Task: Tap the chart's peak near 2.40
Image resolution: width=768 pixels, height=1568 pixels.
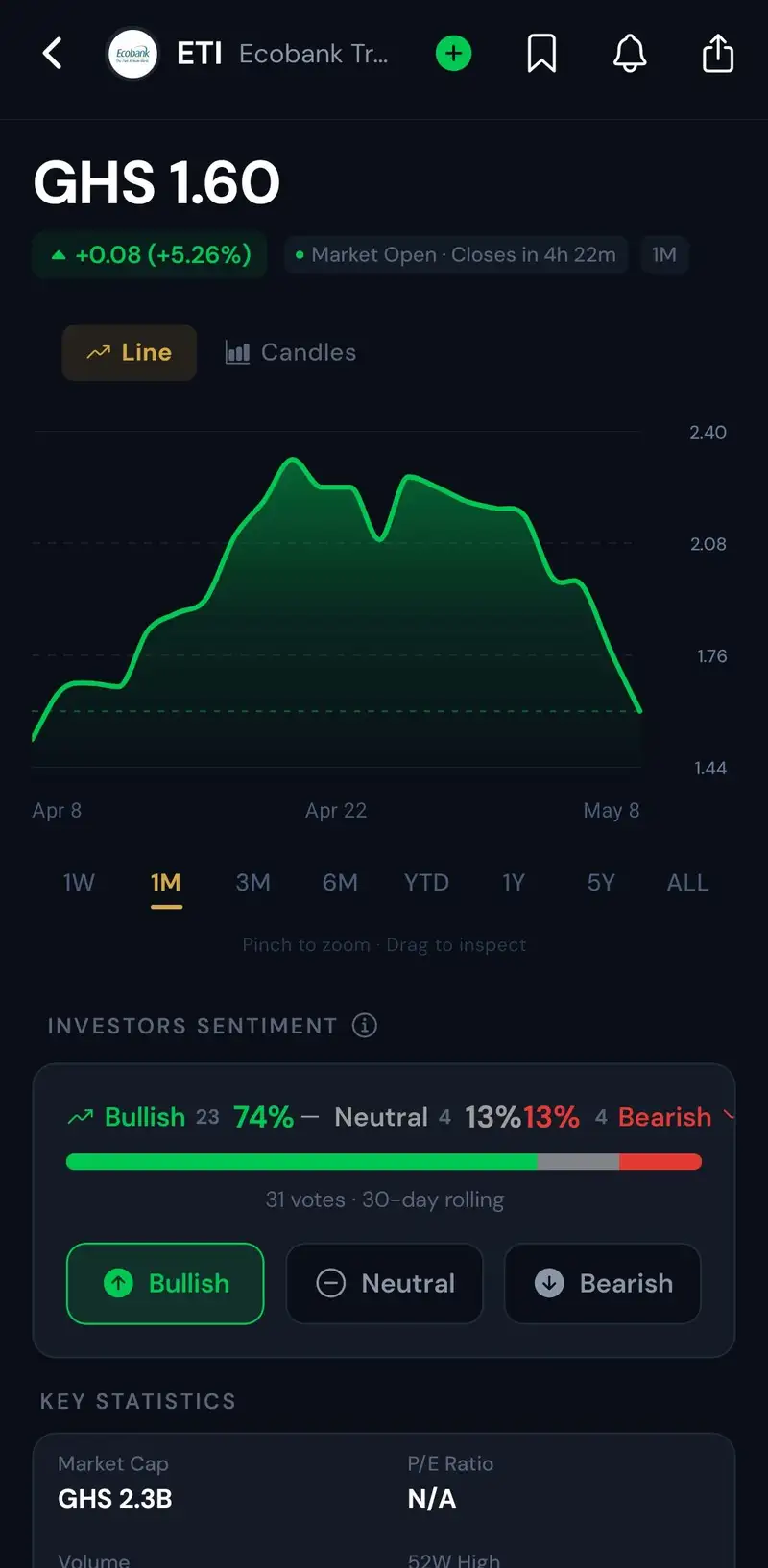Action: click(x=293, y=463)
